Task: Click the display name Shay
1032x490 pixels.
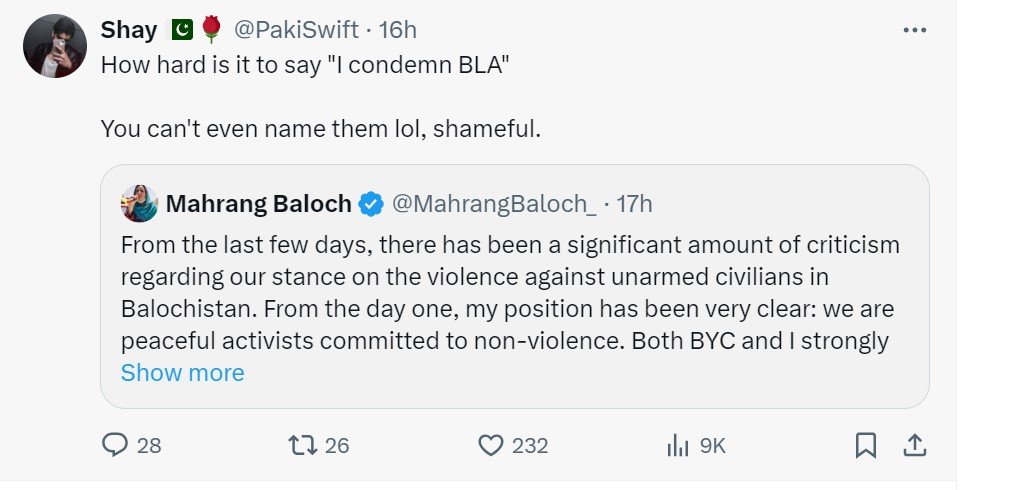Action: pos(128,31)
